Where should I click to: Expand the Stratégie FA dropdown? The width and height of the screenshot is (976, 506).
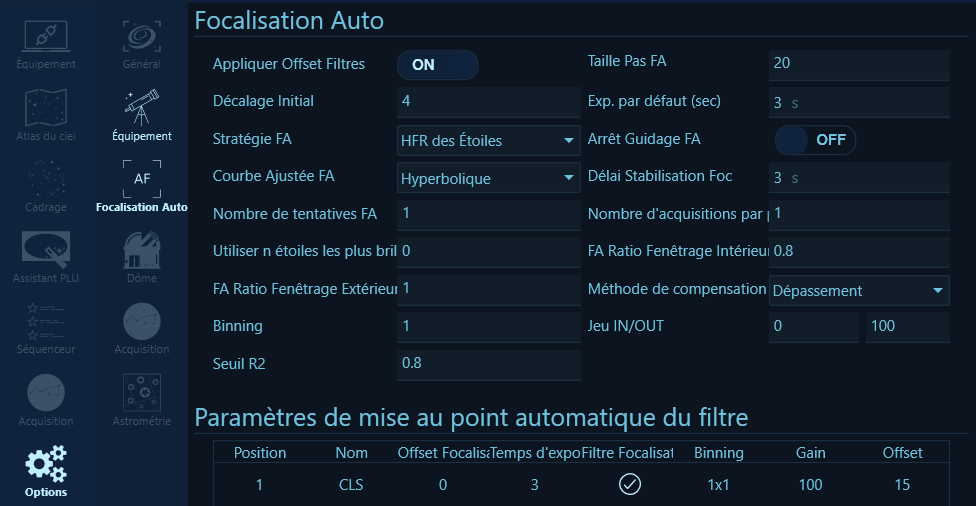click(488, 140)
